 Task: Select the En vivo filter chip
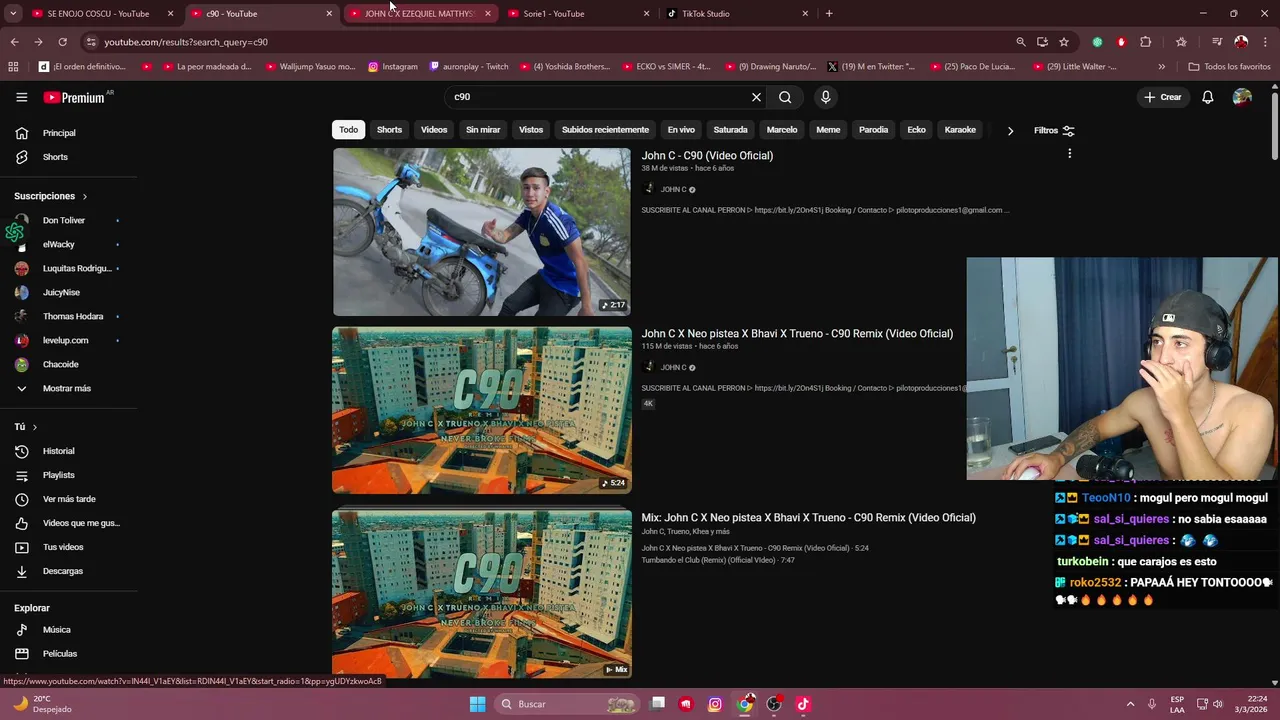click(x=681, y=130)
